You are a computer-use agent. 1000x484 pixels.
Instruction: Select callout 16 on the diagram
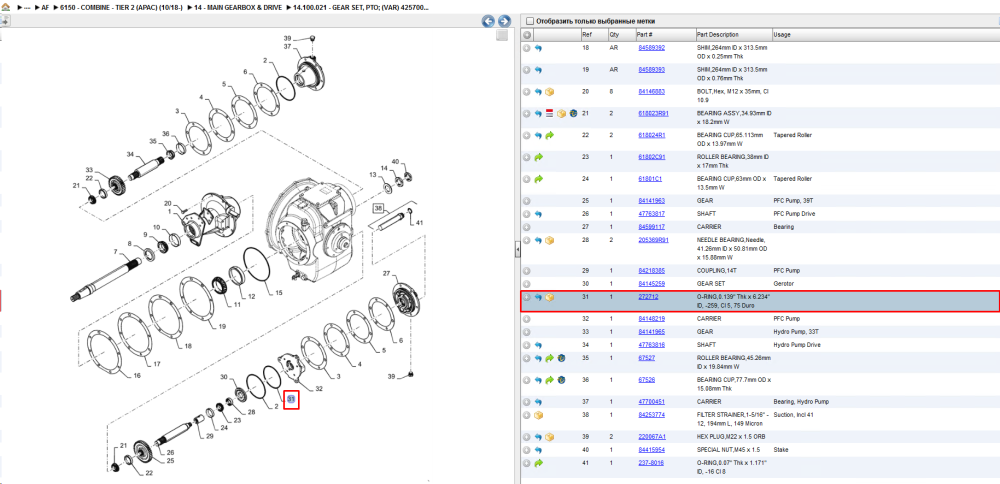[x=136, y=376]
